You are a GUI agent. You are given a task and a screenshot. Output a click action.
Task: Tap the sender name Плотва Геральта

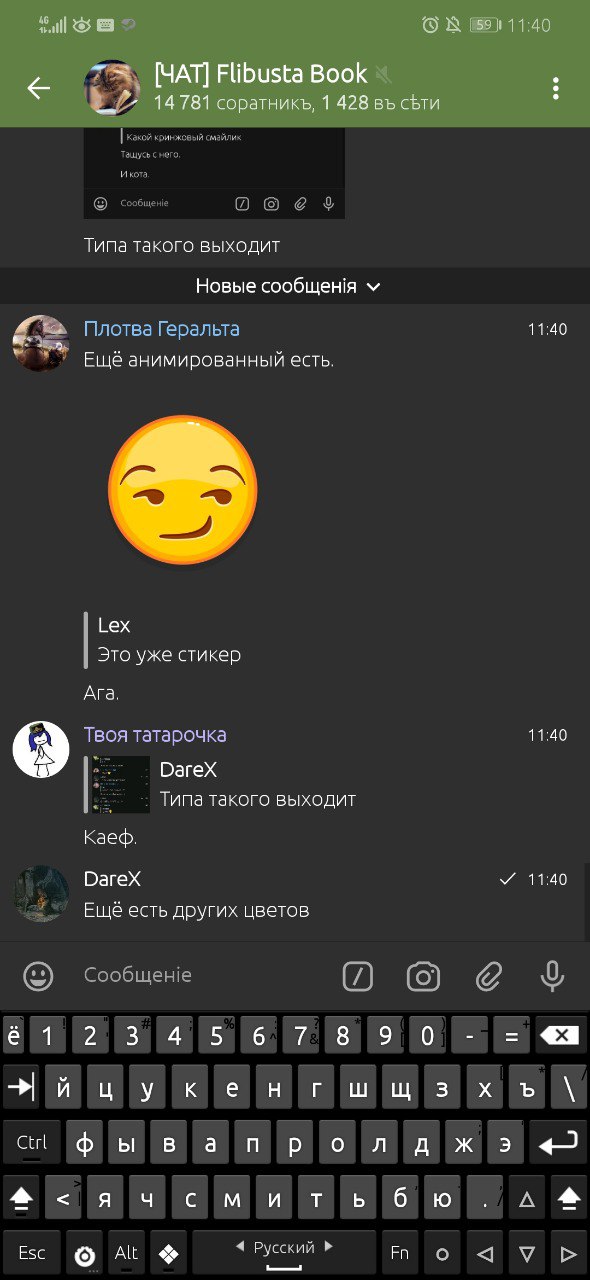click(161, 329)
